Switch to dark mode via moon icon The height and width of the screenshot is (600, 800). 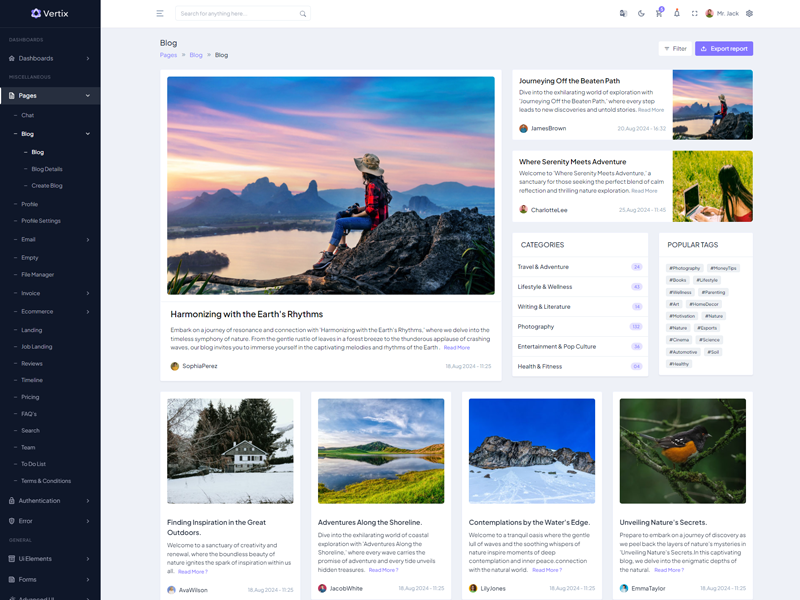click(641, 13)
